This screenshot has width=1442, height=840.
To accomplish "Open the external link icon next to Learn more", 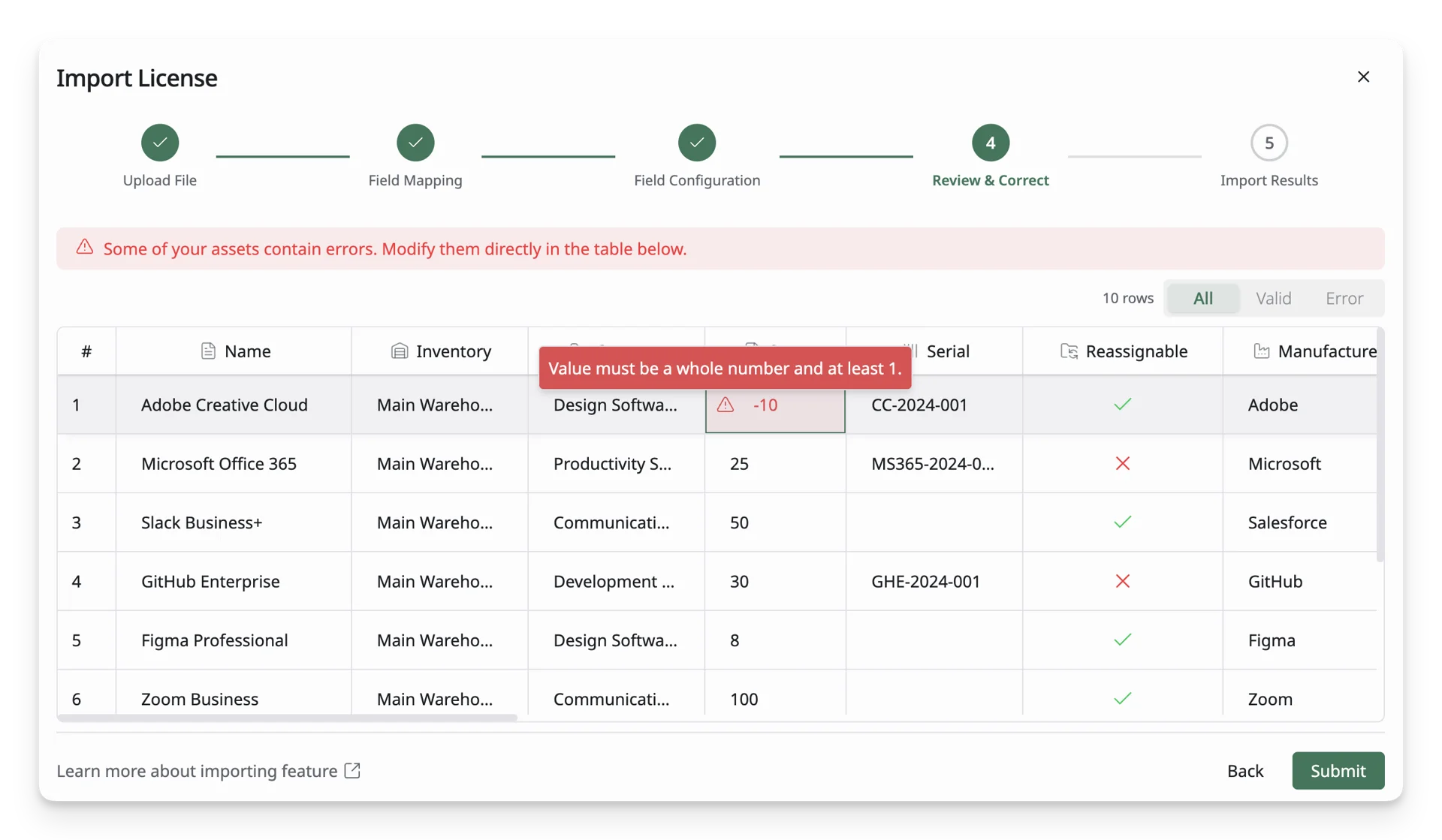I will 352,771.
